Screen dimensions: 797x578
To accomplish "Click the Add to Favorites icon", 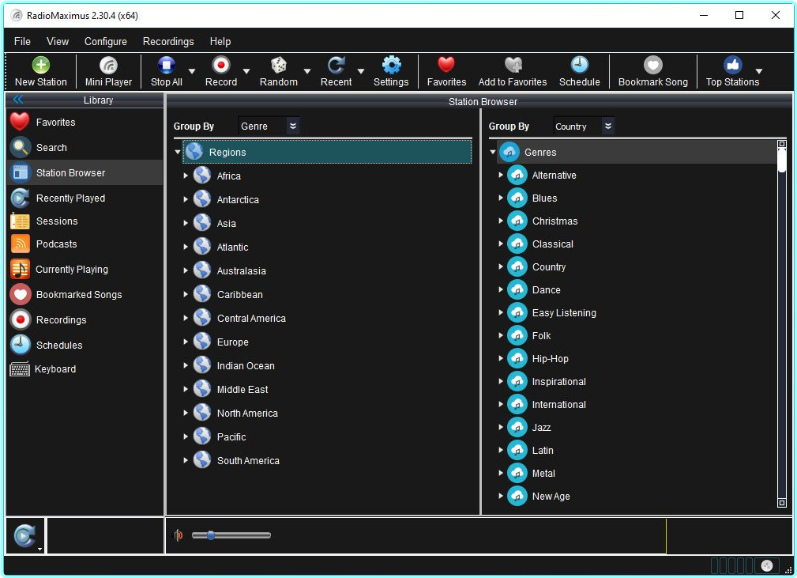I will [x=512, y=66].
